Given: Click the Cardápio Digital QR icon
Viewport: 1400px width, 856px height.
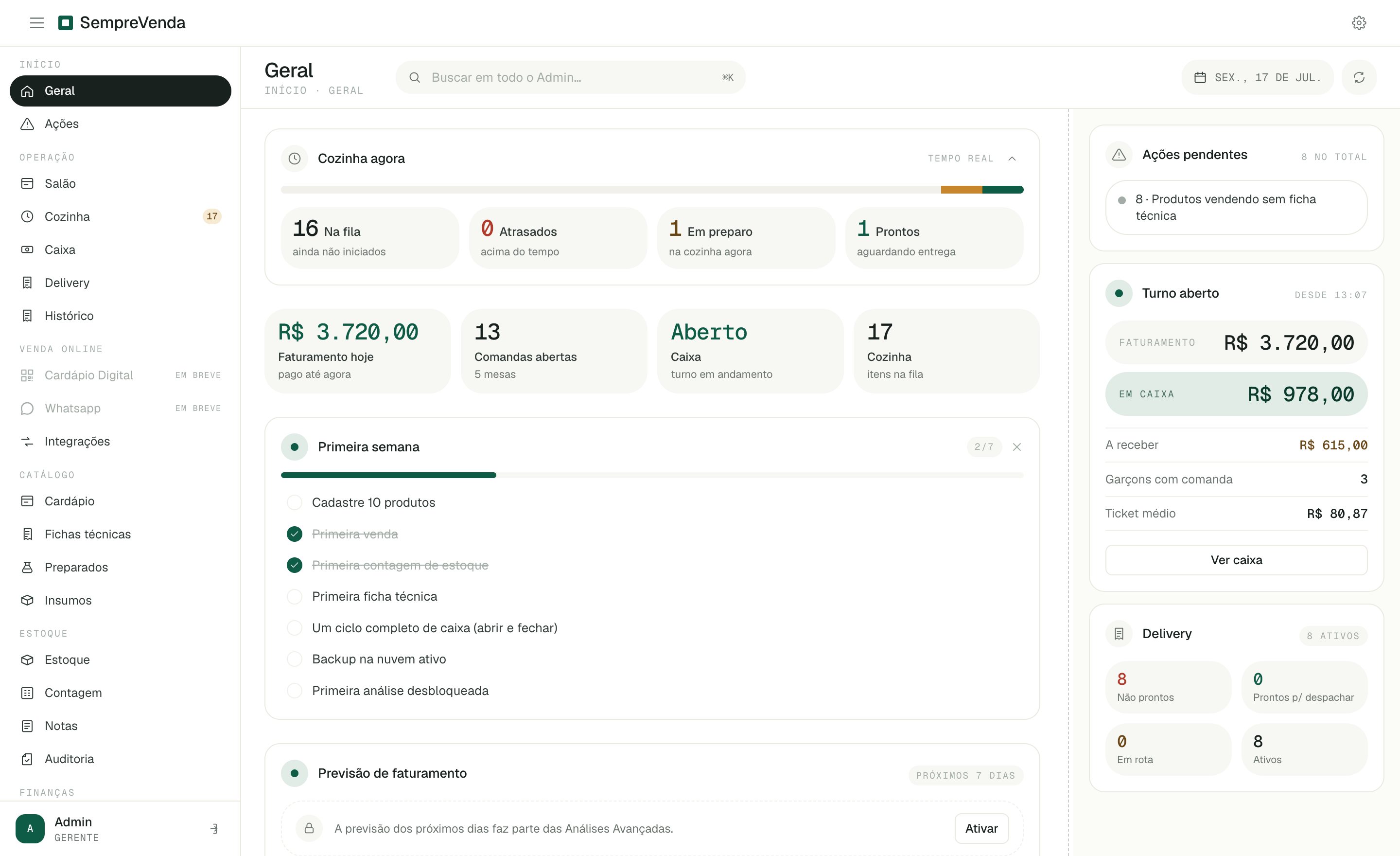Looking at the screenshot, I should tap(27, 375).
